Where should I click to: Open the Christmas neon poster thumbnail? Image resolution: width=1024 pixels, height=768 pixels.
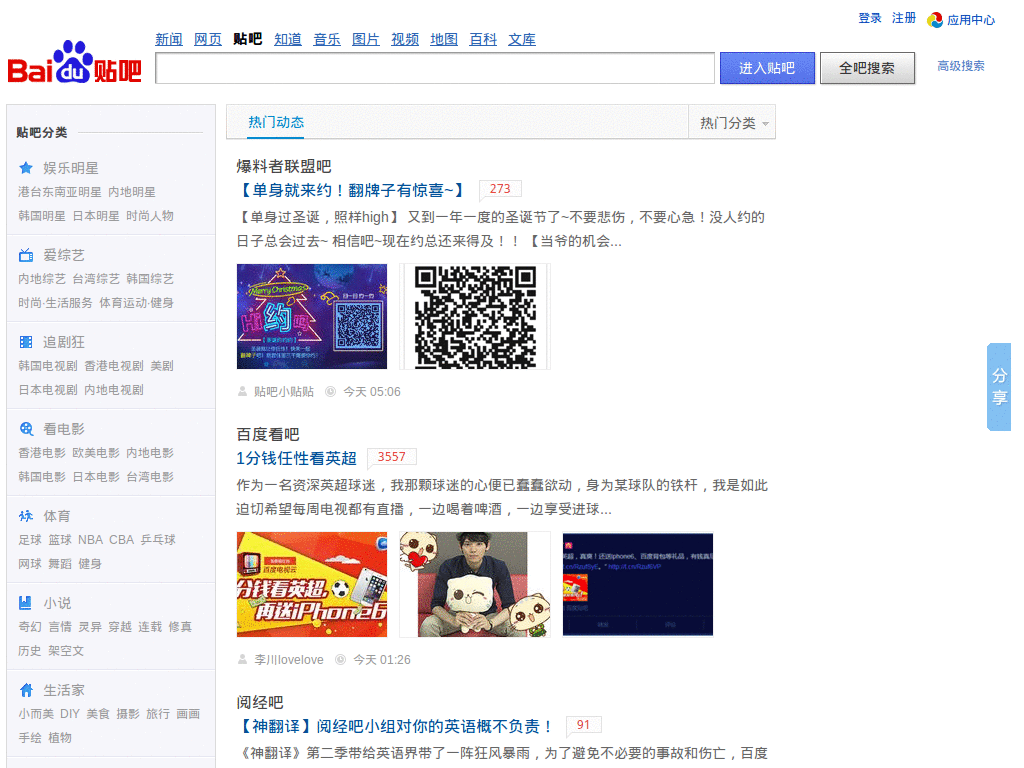312,317
